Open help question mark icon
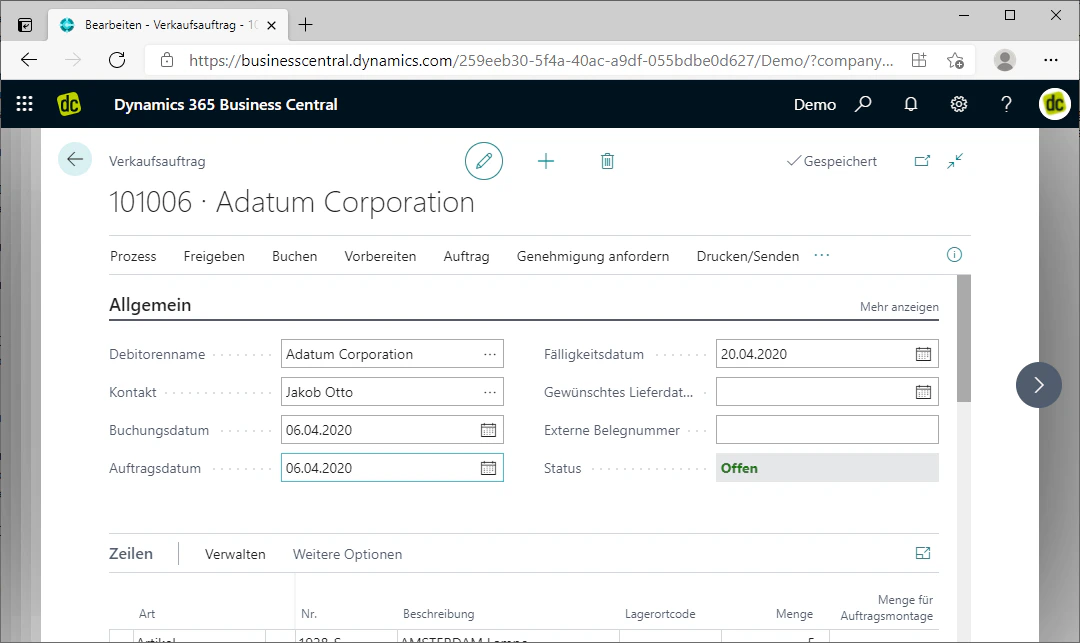1080x643 pixels. (x=1006, y=104)
